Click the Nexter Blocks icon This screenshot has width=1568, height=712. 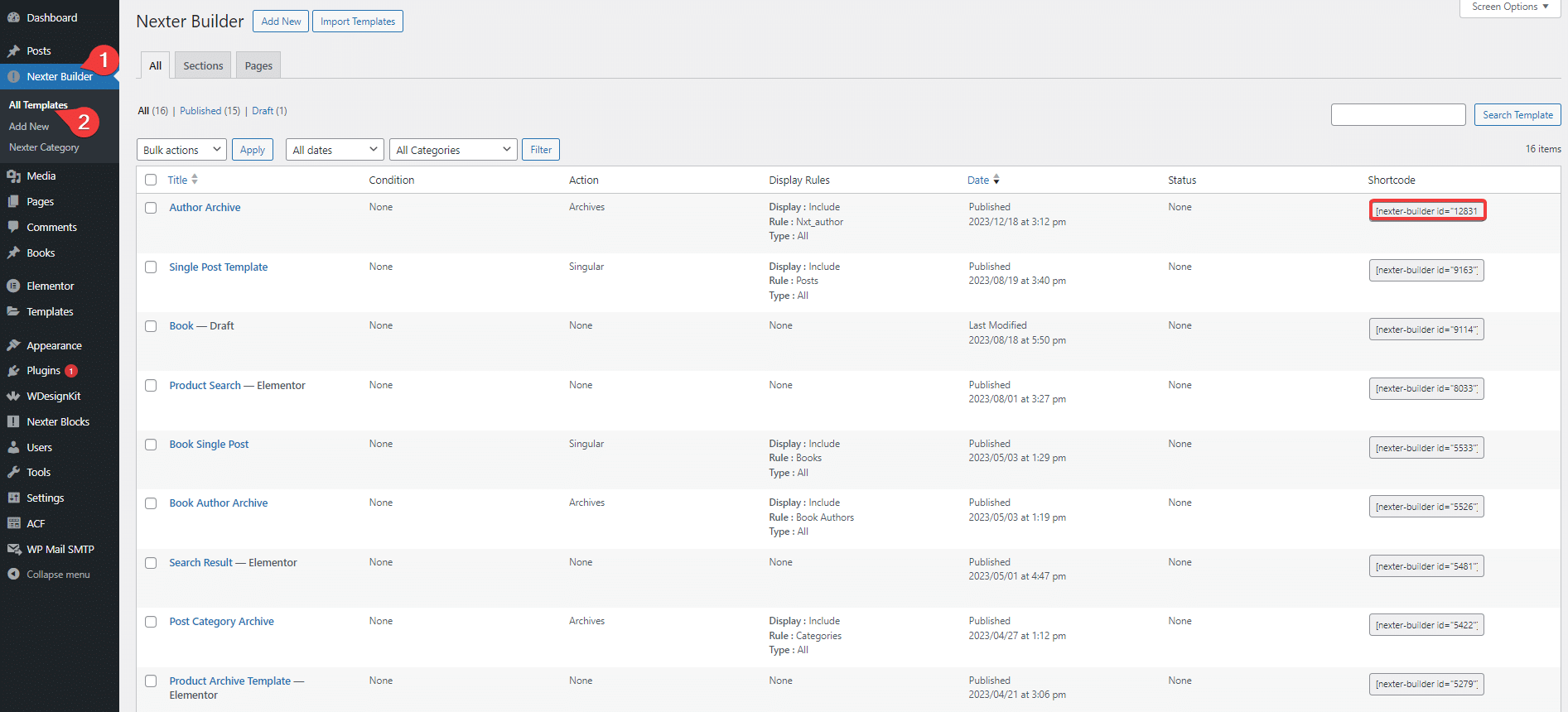(13, 421)
